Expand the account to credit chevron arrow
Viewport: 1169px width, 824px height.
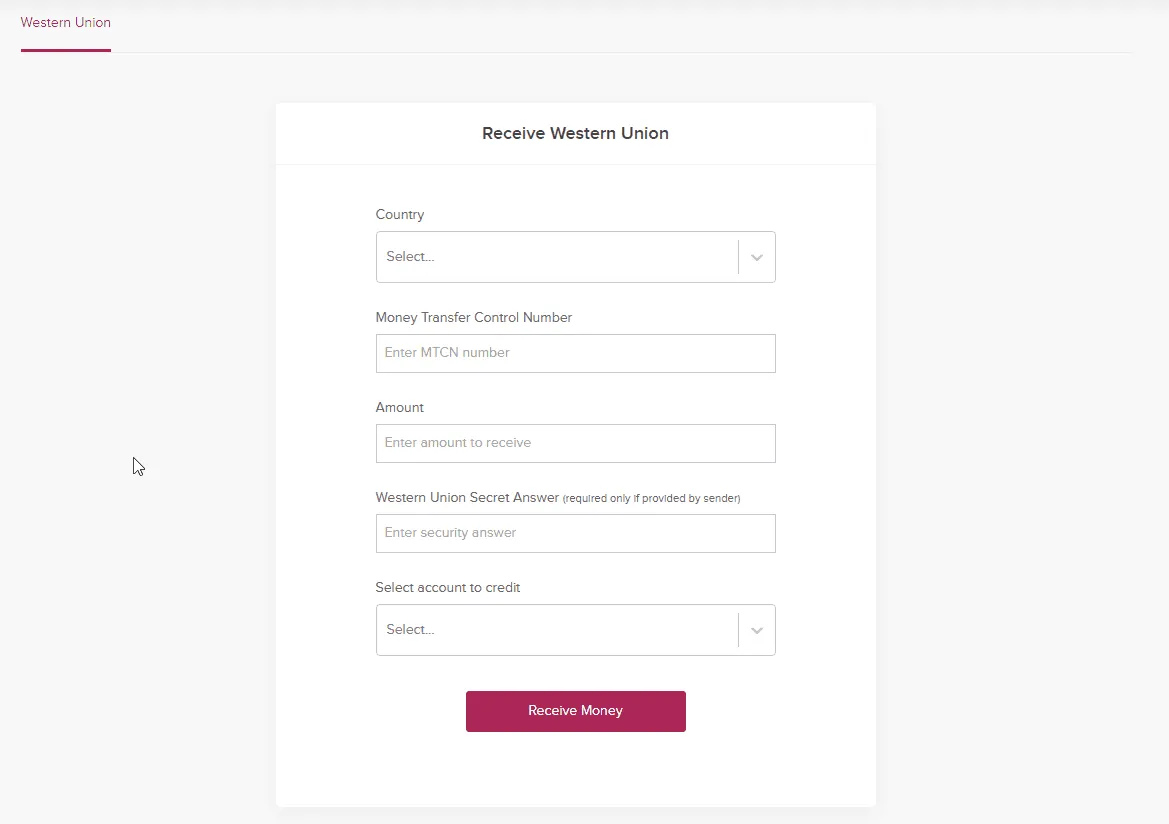tap(757, 630)
